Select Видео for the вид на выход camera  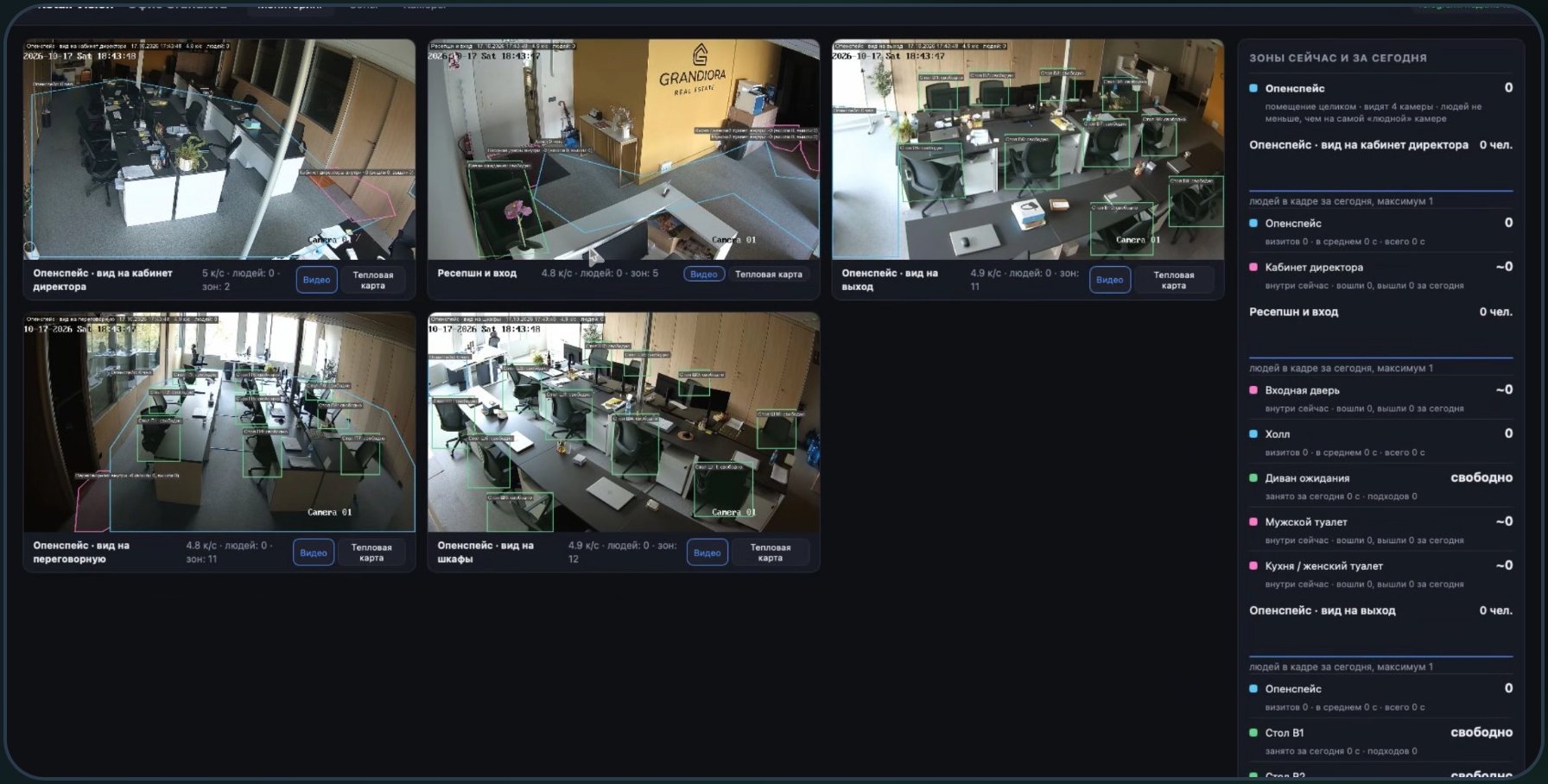pyautogui.click(x=1110, y=280)
